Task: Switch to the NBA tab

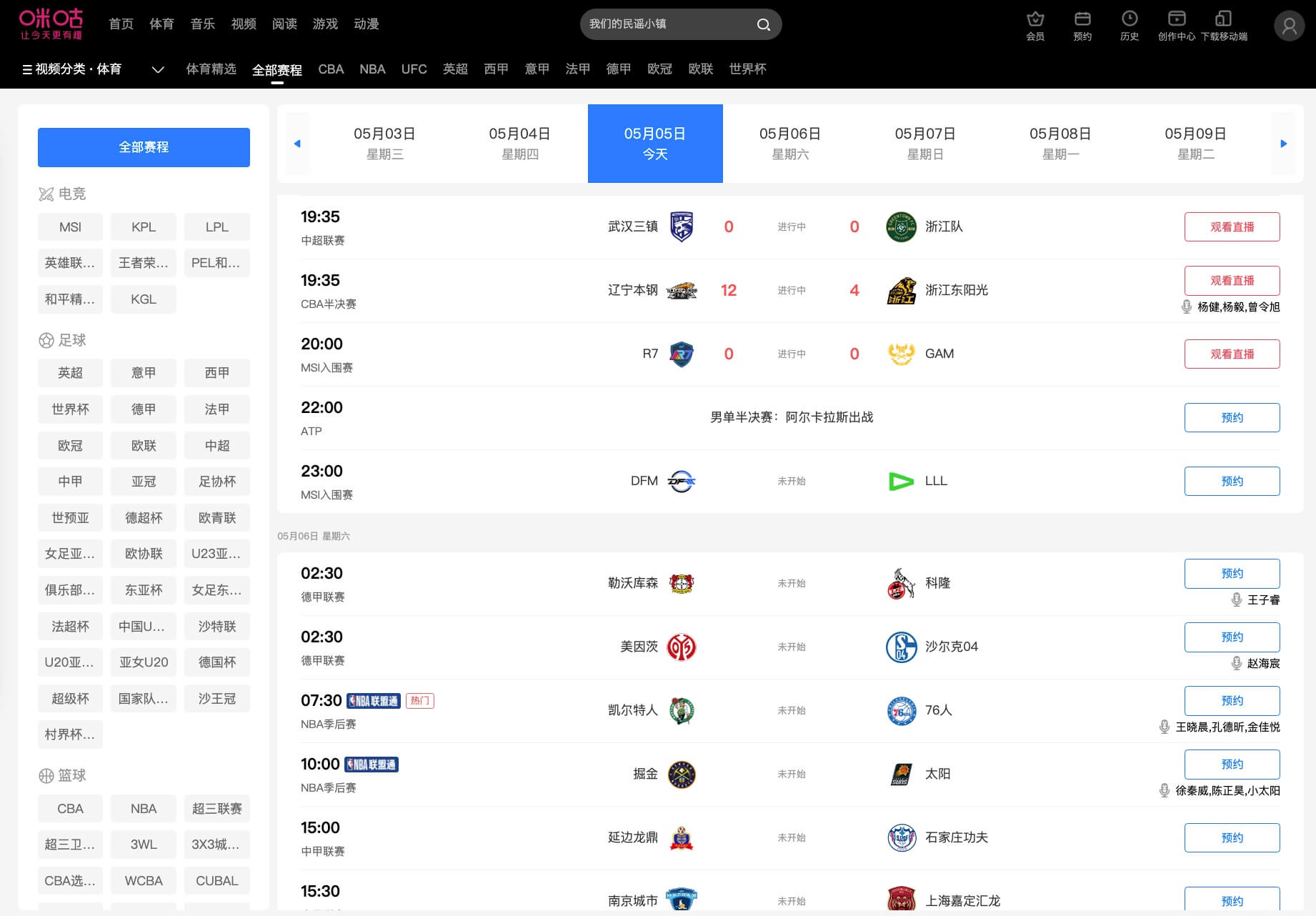Action: click(372, 69)
